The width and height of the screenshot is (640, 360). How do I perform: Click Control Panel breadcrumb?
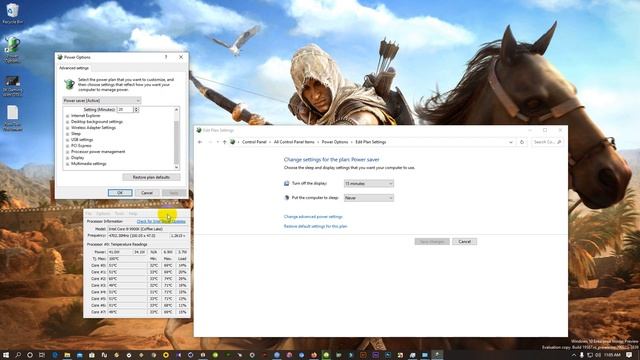tap(254, 142)
